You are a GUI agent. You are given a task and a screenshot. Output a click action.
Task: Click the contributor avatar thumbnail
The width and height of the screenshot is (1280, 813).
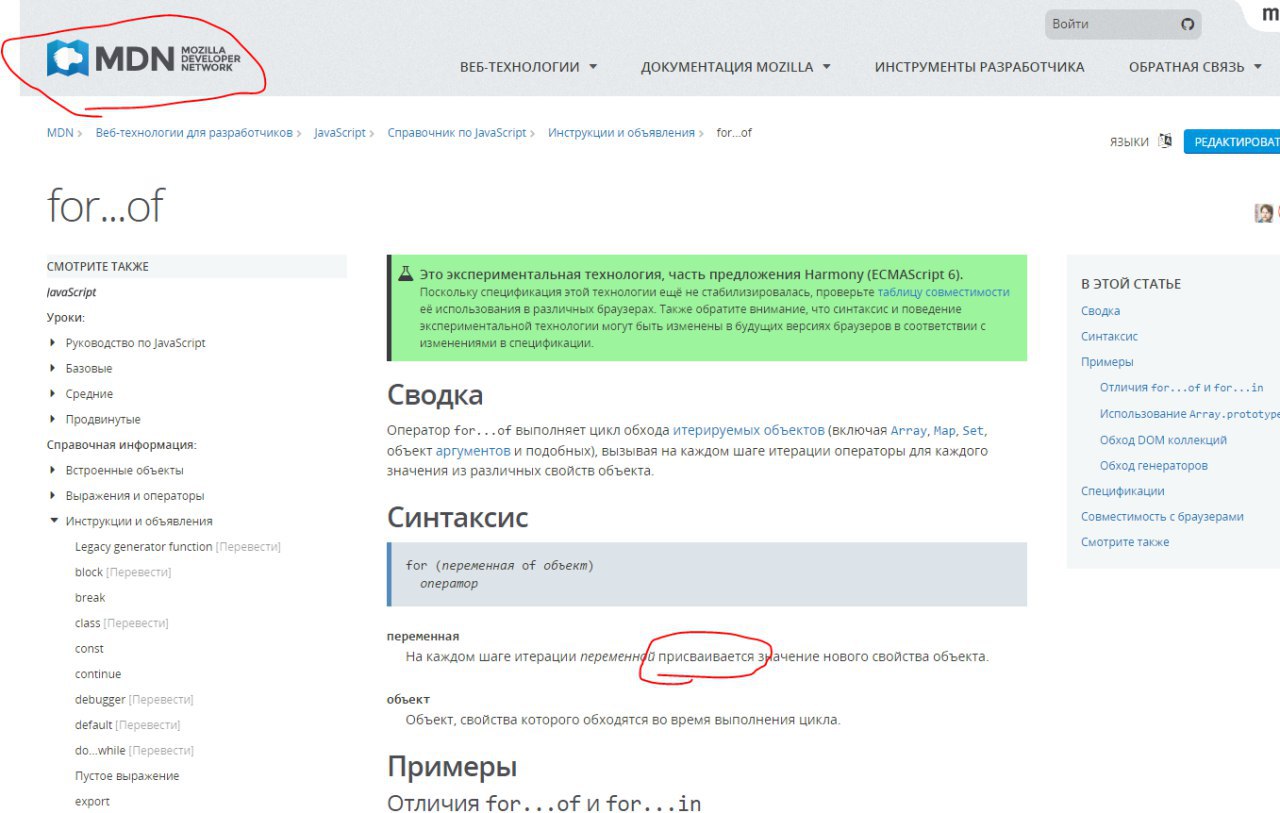click(1264, 213)
